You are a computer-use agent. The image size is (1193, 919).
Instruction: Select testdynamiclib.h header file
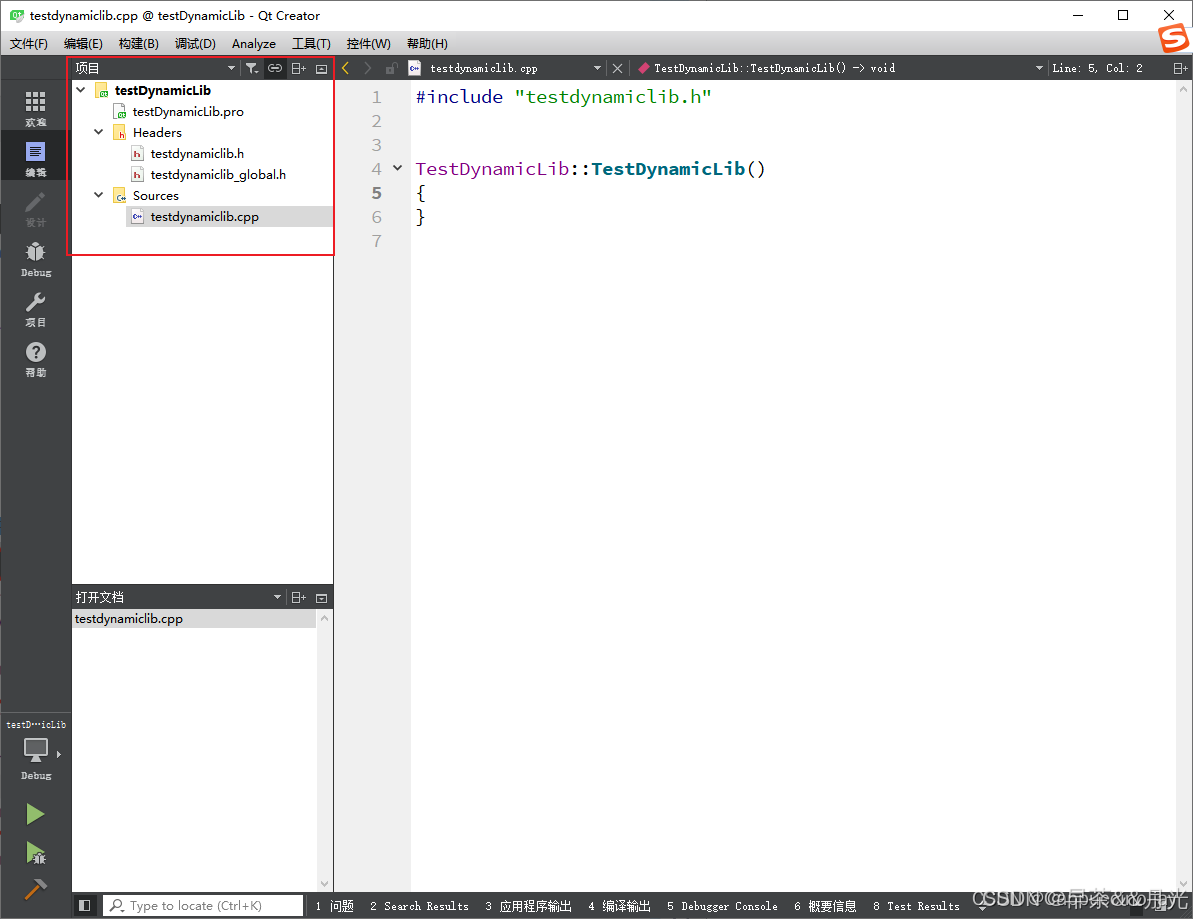(x=197, y=154)
